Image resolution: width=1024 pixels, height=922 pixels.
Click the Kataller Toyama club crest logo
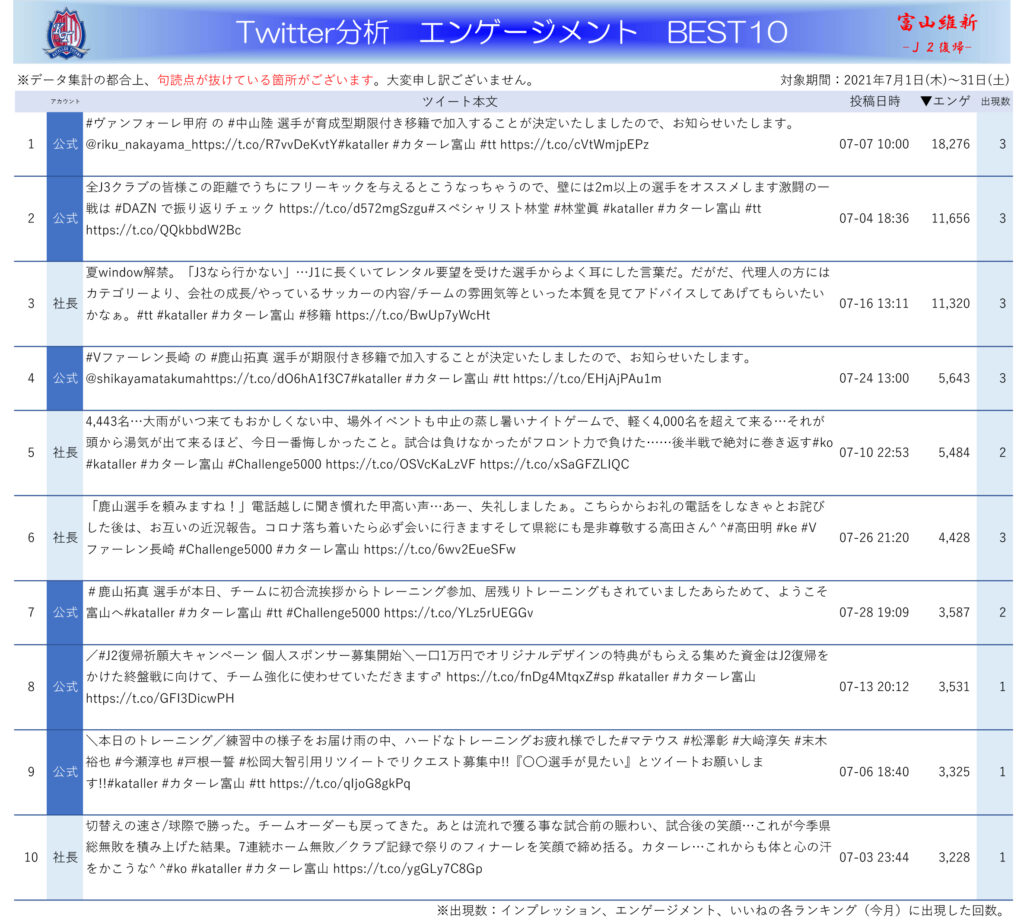[x=66, y=31]
